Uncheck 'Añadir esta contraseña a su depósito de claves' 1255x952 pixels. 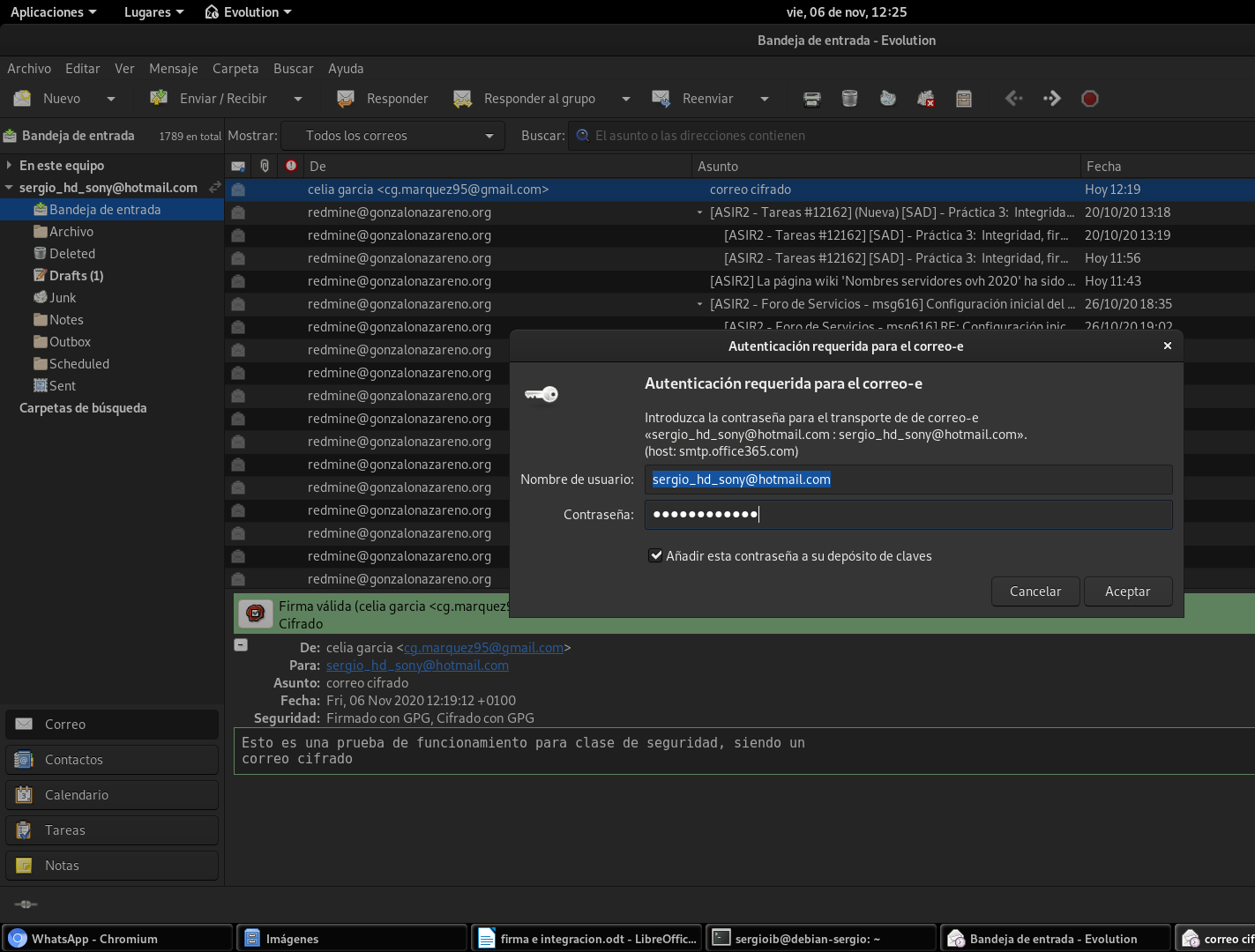(655, 555)
